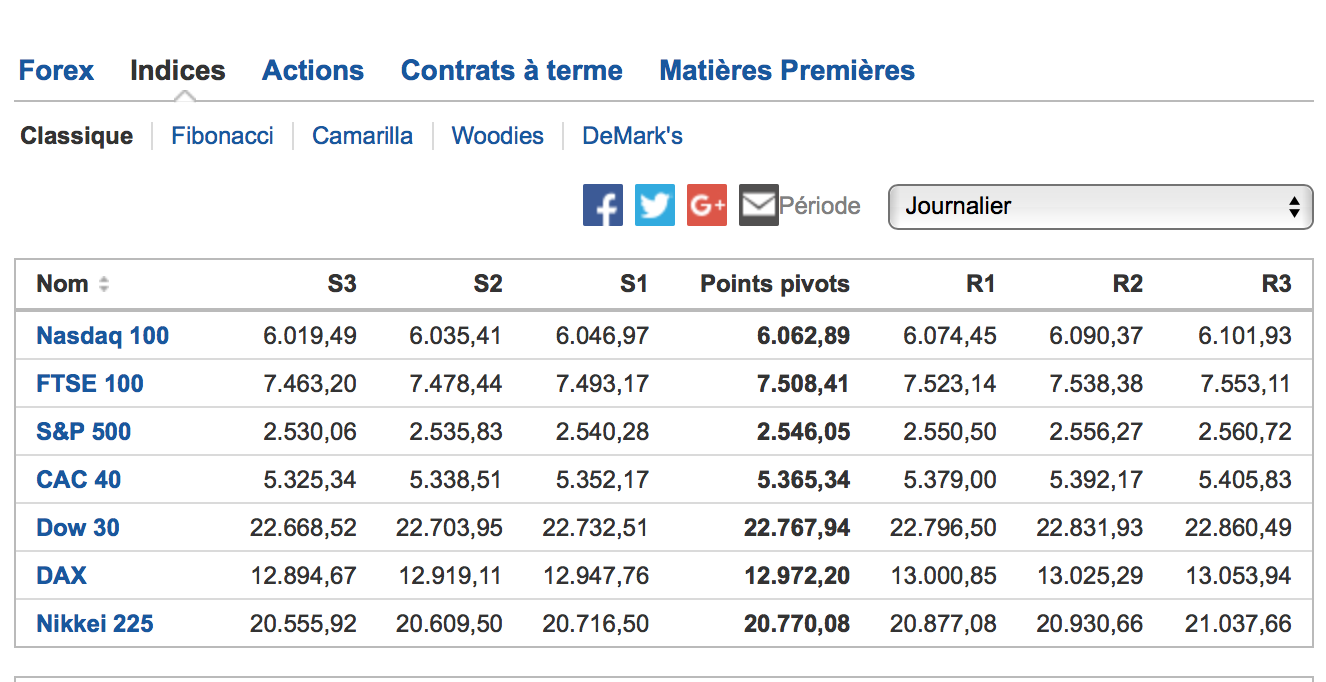Open the S&P 500 index page
The width and height of the screenshot is (1326, 682).
[84, 432]
